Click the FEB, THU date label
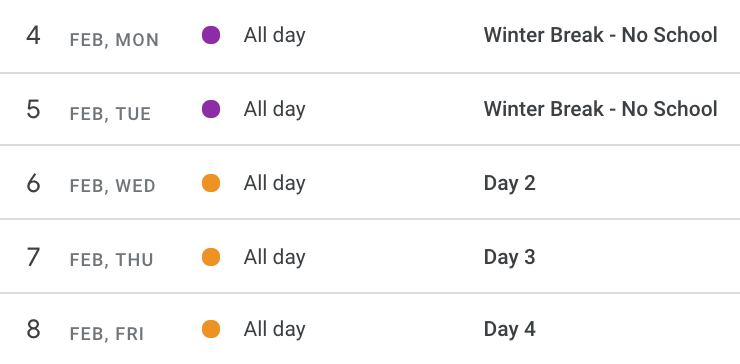The height and width of the screenshot is (364, 740). coord(111,260)
